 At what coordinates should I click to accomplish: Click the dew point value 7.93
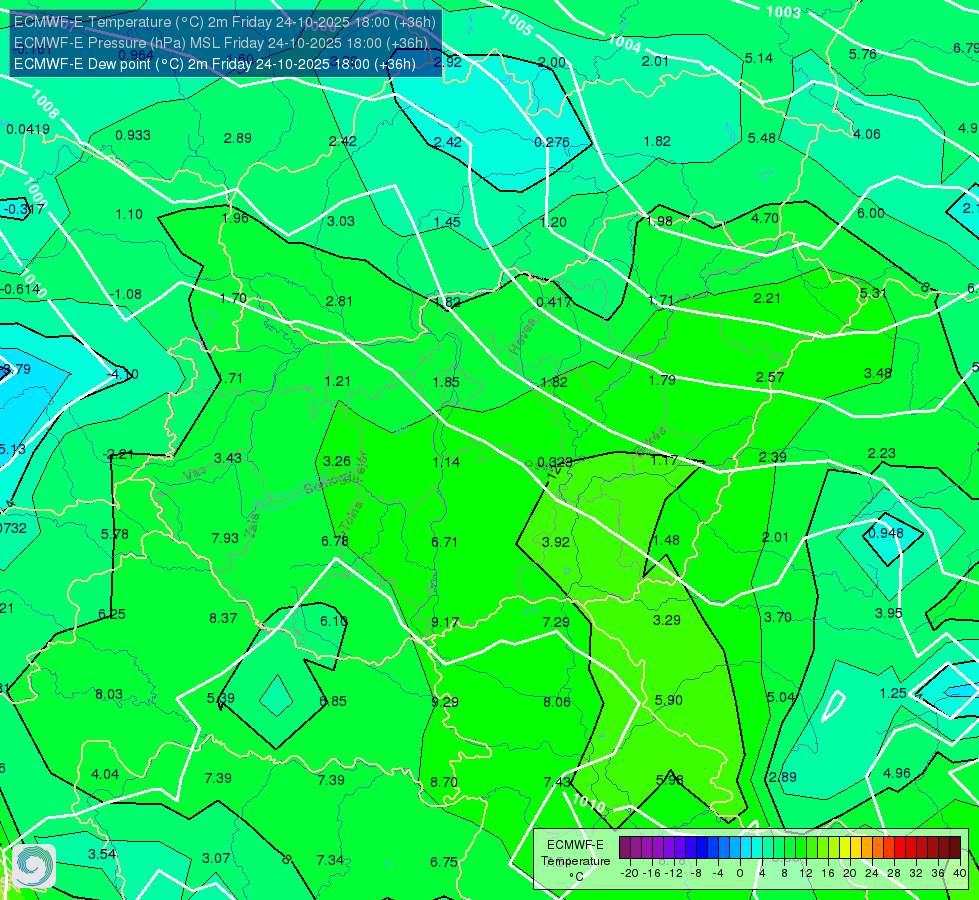tap(225, 538)
